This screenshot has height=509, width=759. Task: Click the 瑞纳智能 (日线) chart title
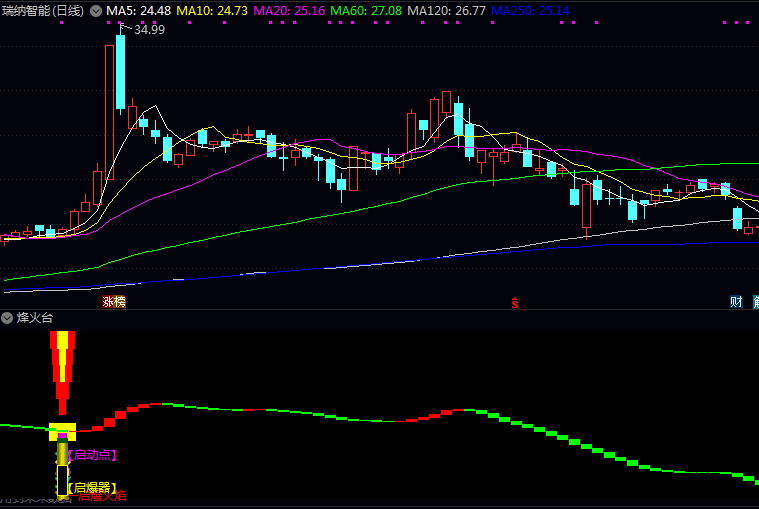[42, 11]
